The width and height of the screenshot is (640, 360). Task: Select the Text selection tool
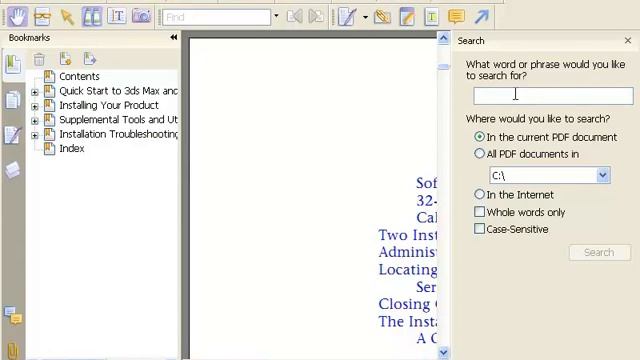pos(117,17)
